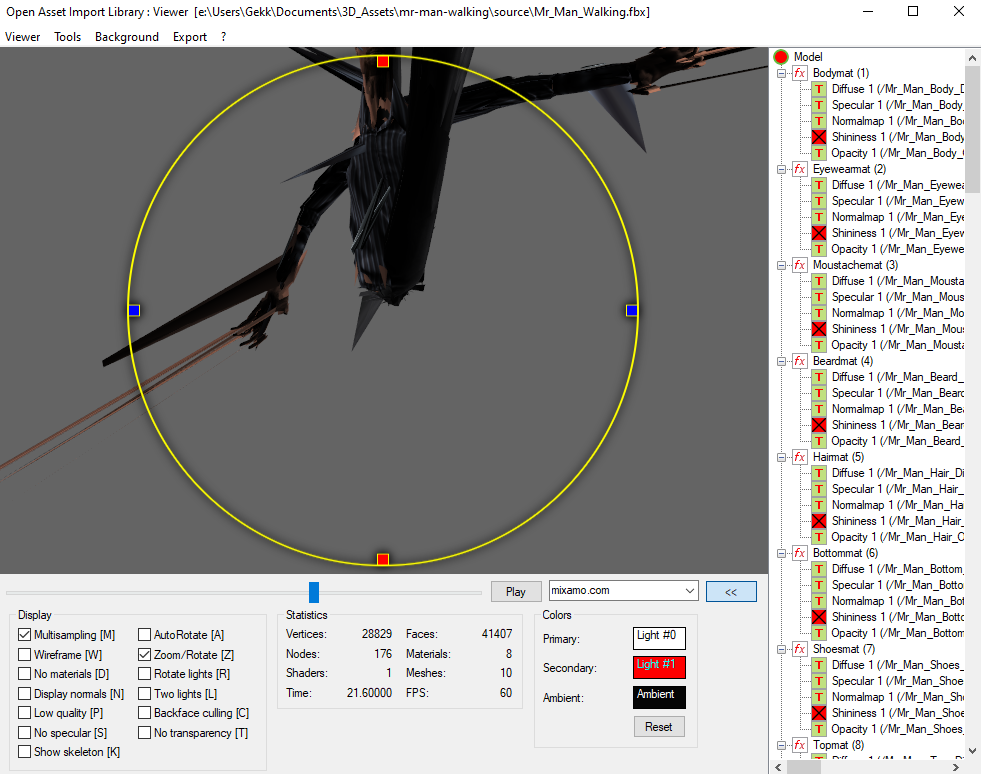Click the Hairmat Opacity 1 texture icon

point(819,537)
